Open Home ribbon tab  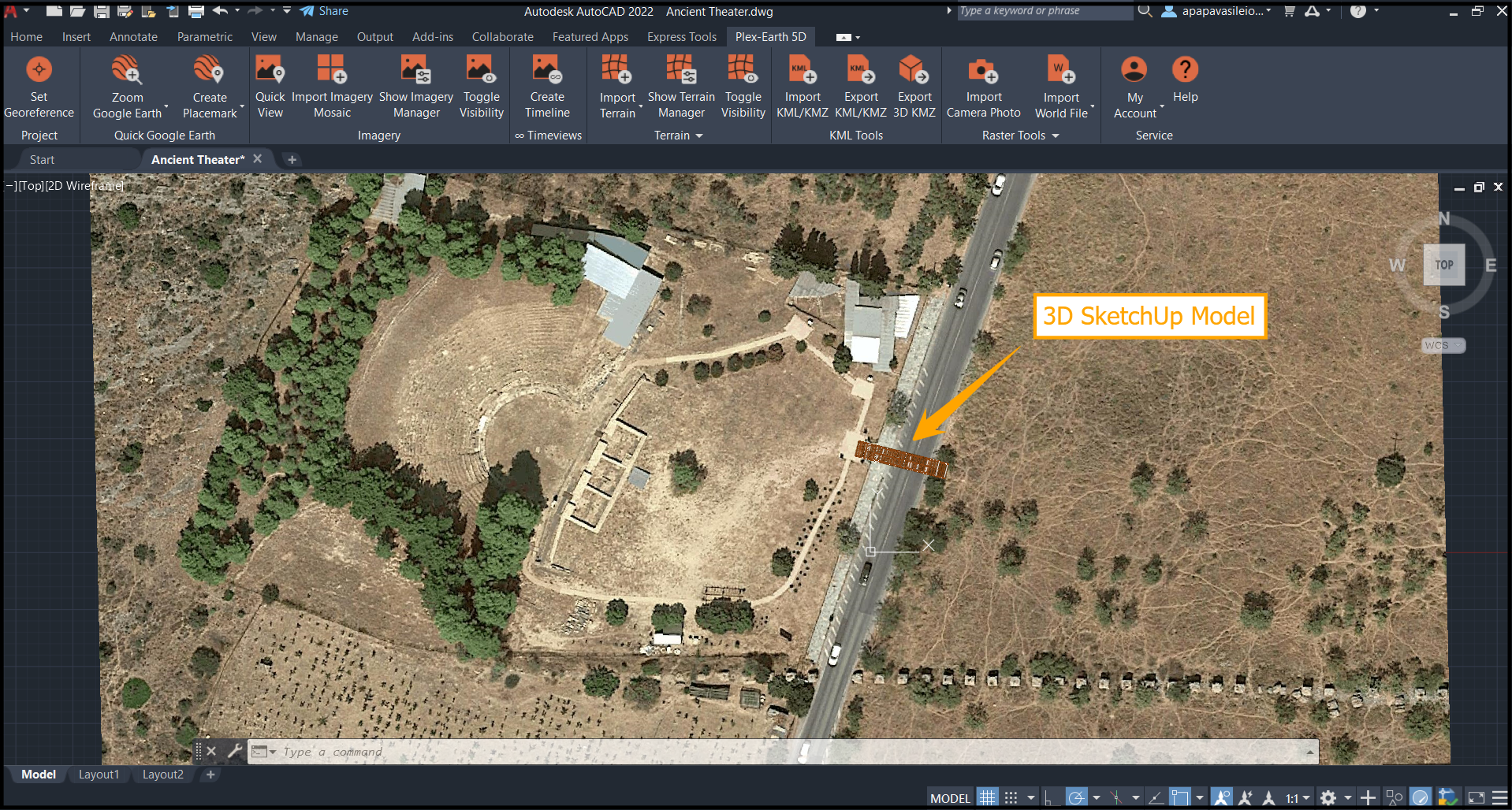(26, 37)
